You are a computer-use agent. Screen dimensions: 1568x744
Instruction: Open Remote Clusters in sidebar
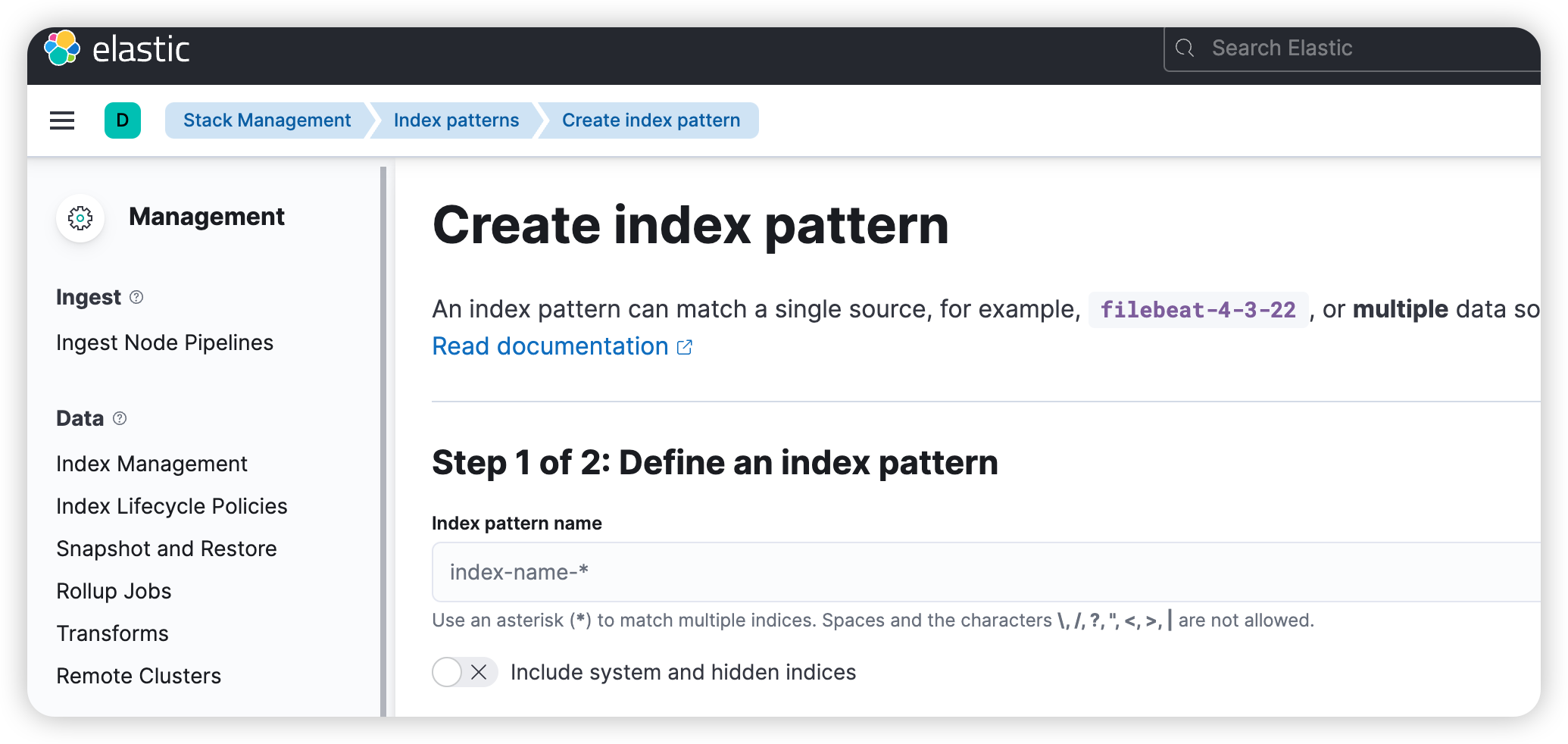[x=139, y=676]
